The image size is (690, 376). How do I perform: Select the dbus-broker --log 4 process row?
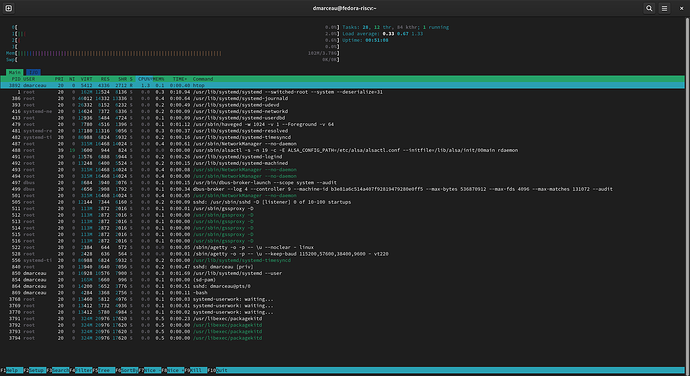[342, 189]
